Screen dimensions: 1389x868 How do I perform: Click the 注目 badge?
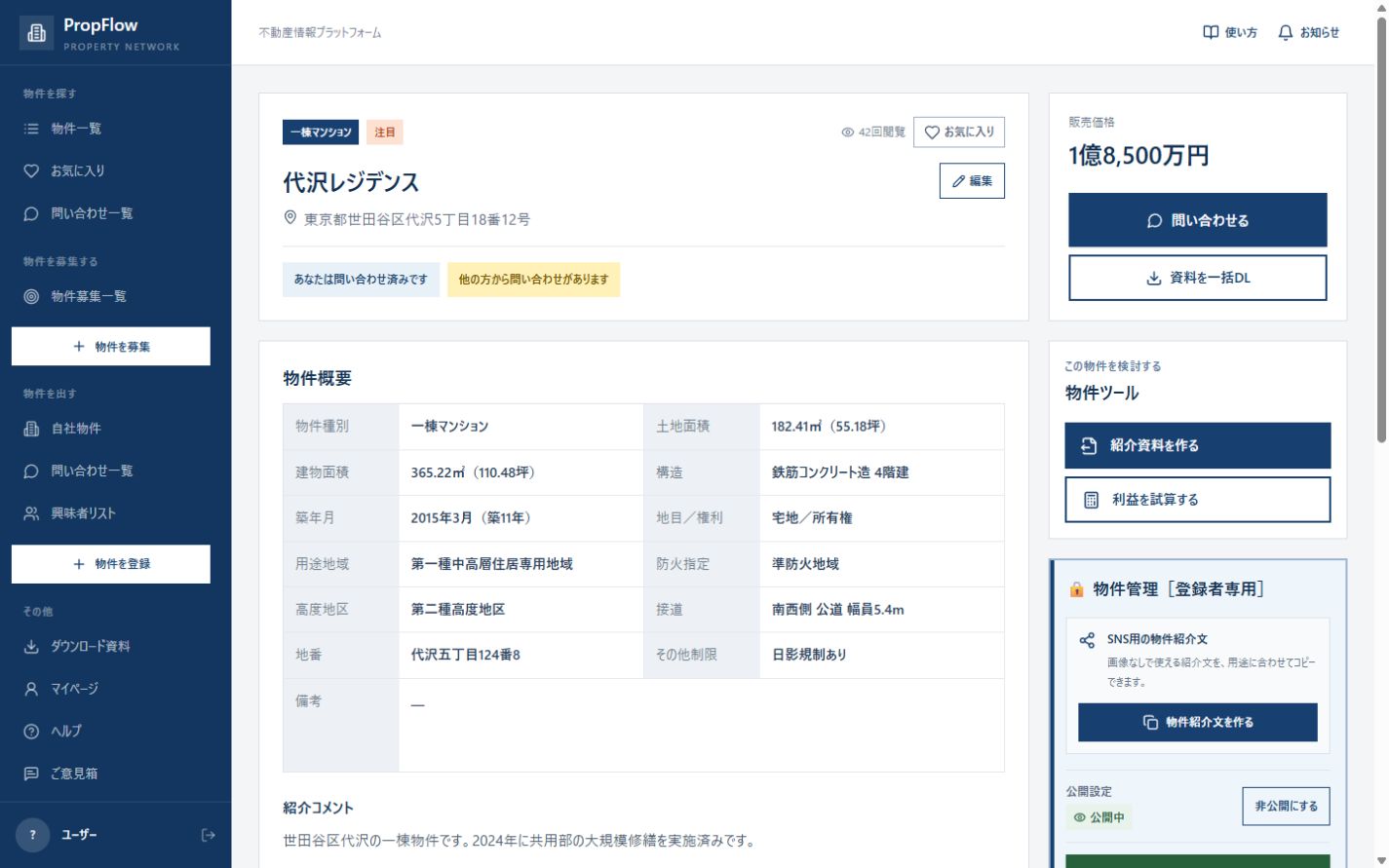click(x=385, y=132)
